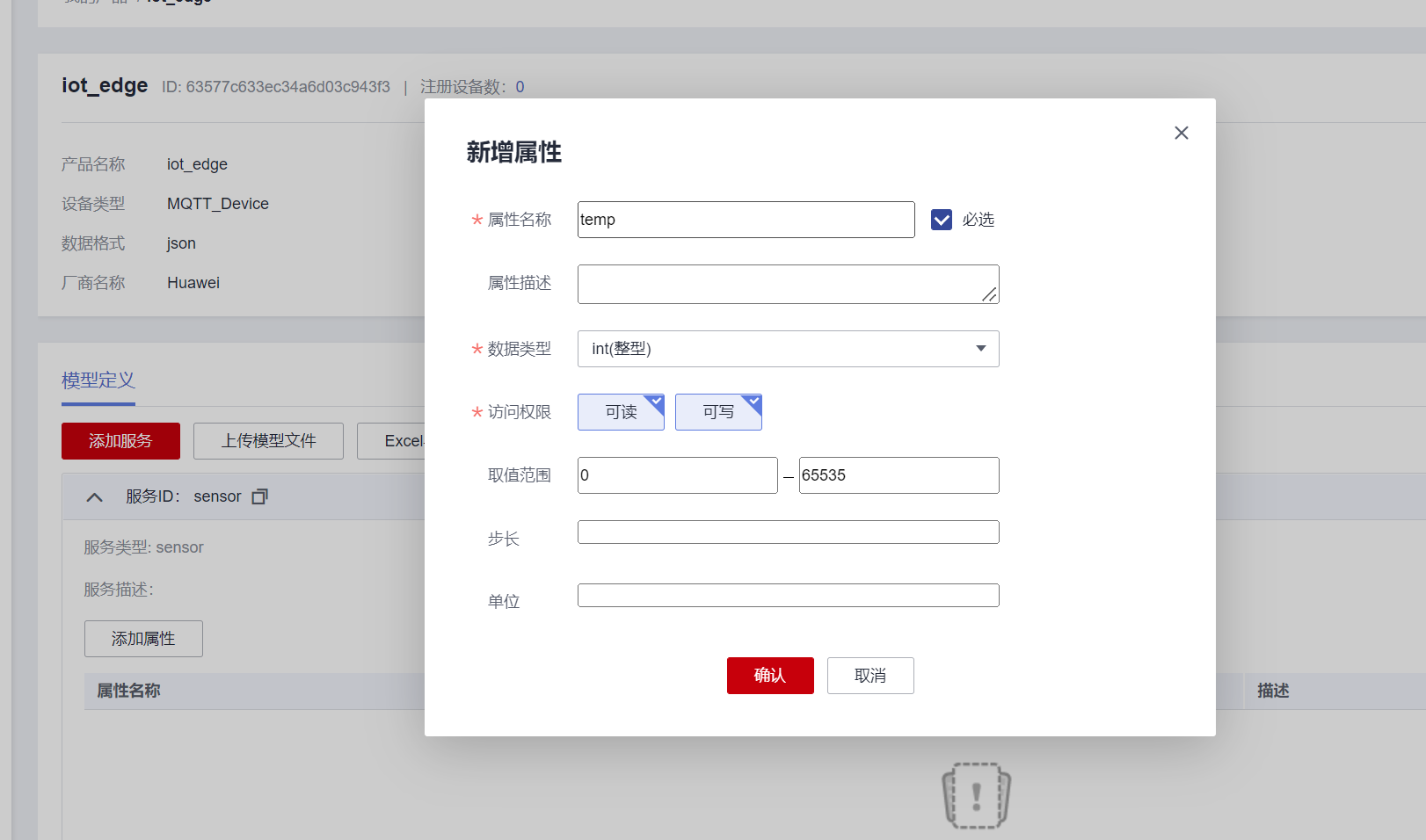1426x840 pixels.
Task: Click the minimum value field showing 0
Action: tap(677, 475)
